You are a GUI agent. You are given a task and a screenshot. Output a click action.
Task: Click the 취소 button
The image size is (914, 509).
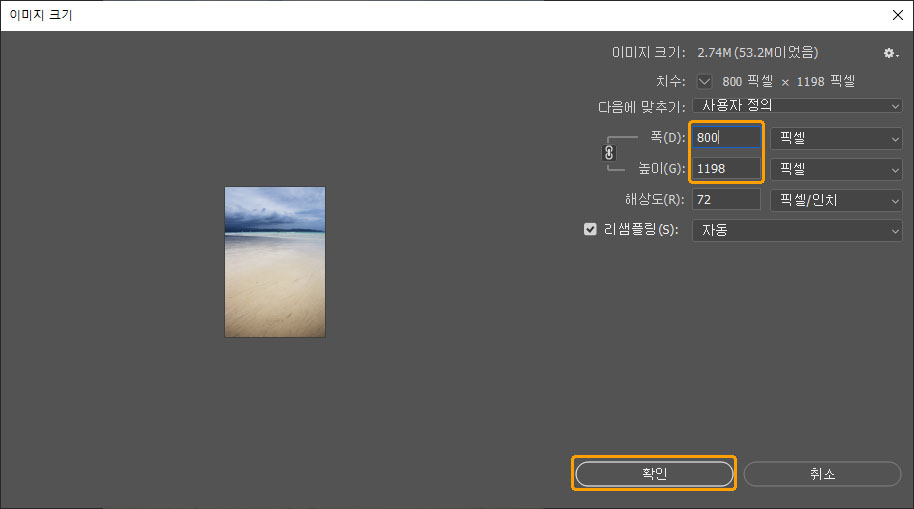pos(822,473)
